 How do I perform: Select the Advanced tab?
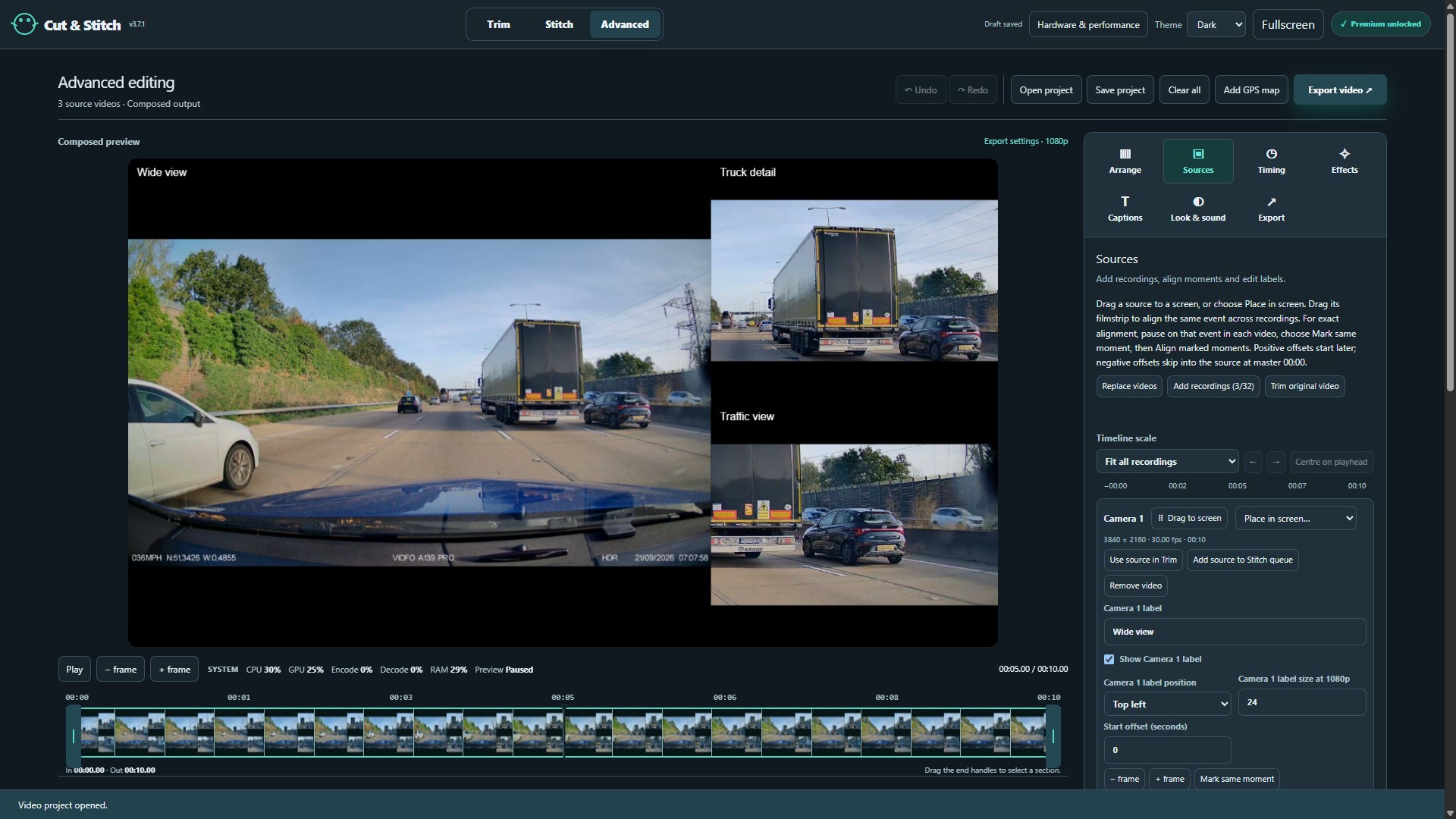(625, 24)
